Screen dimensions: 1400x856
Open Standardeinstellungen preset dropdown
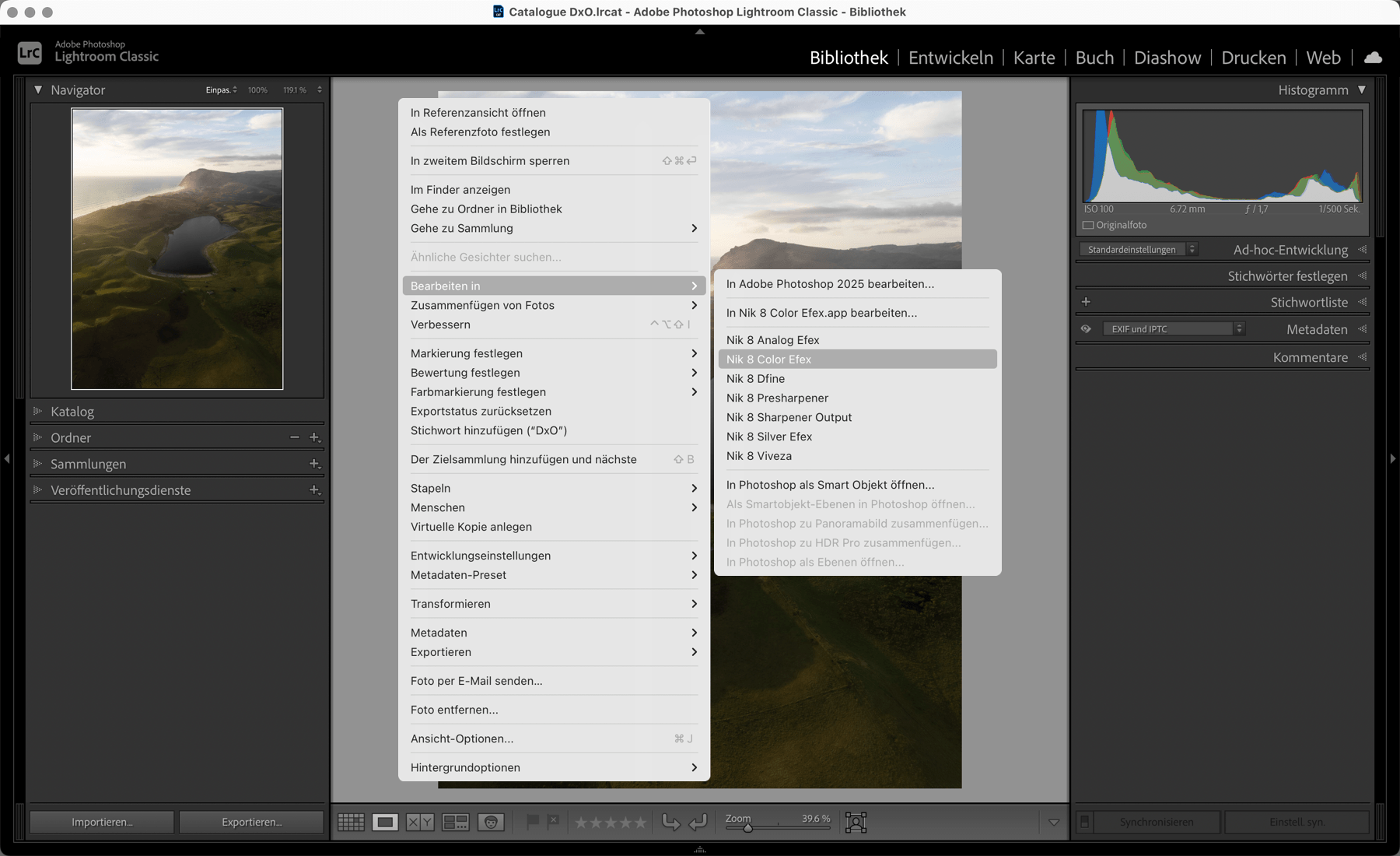(1139, 250)
